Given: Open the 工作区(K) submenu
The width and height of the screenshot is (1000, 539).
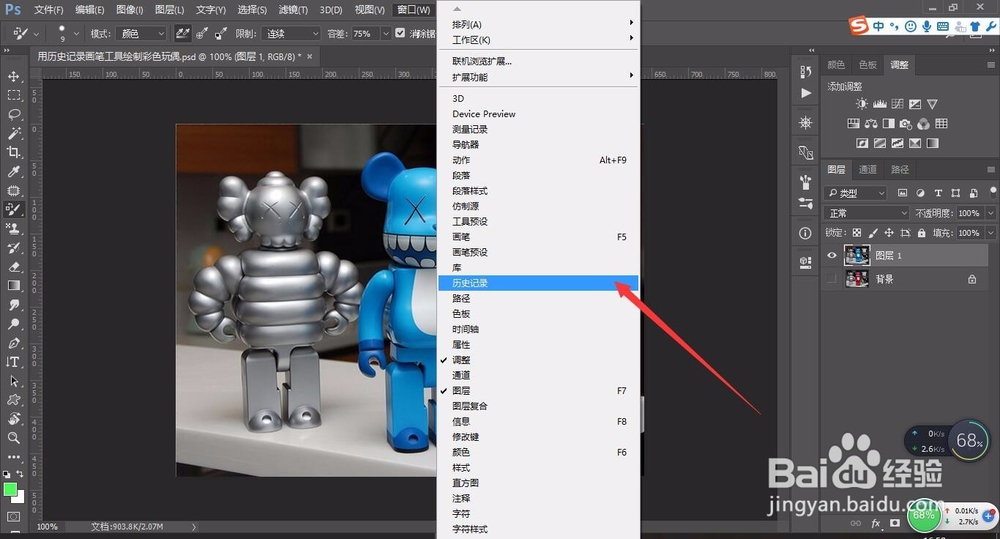Looking at the screenshot, I should click(471, 40).
